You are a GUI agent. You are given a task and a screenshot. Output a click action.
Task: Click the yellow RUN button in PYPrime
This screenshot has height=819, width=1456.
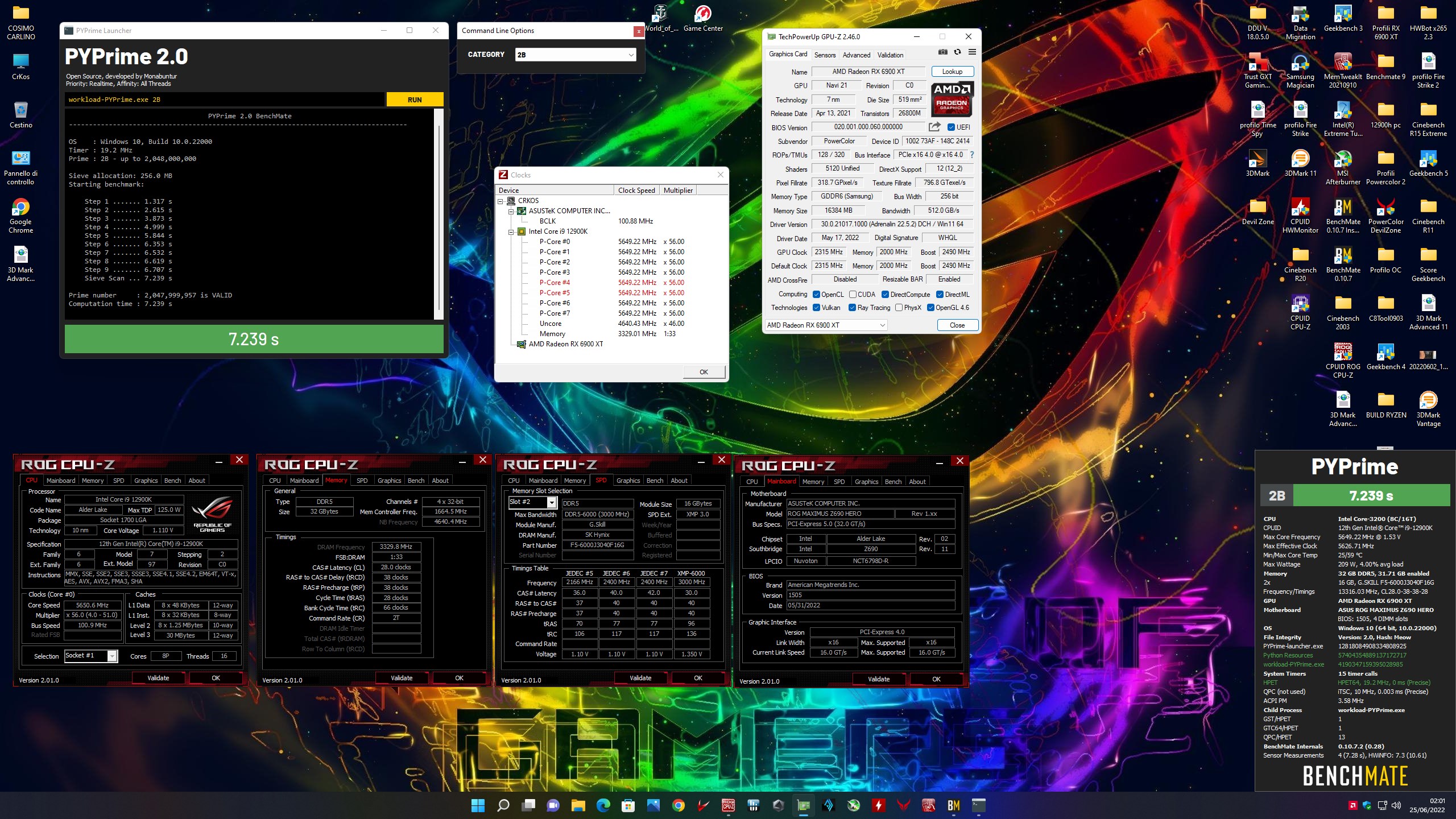(x=415, y=100)
